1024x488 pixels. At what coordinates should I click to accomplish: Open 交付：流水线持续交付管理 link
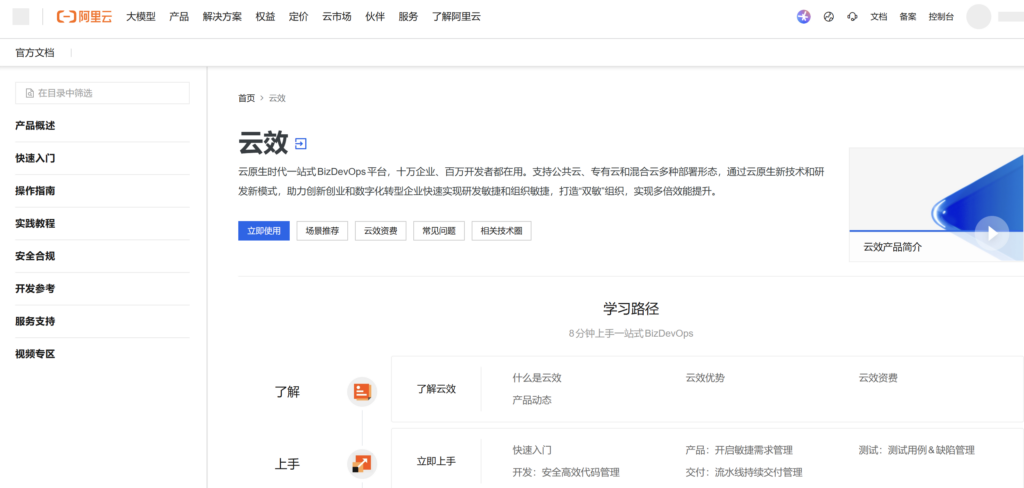(x=744, y=472)
